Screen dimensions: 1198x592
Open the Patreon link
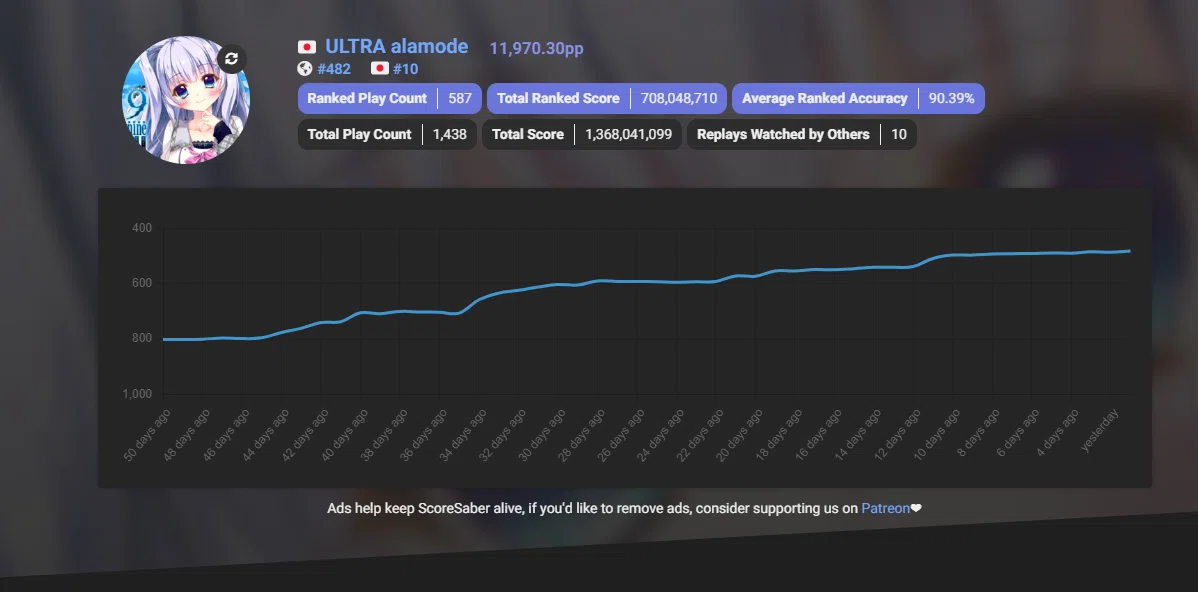886,508
